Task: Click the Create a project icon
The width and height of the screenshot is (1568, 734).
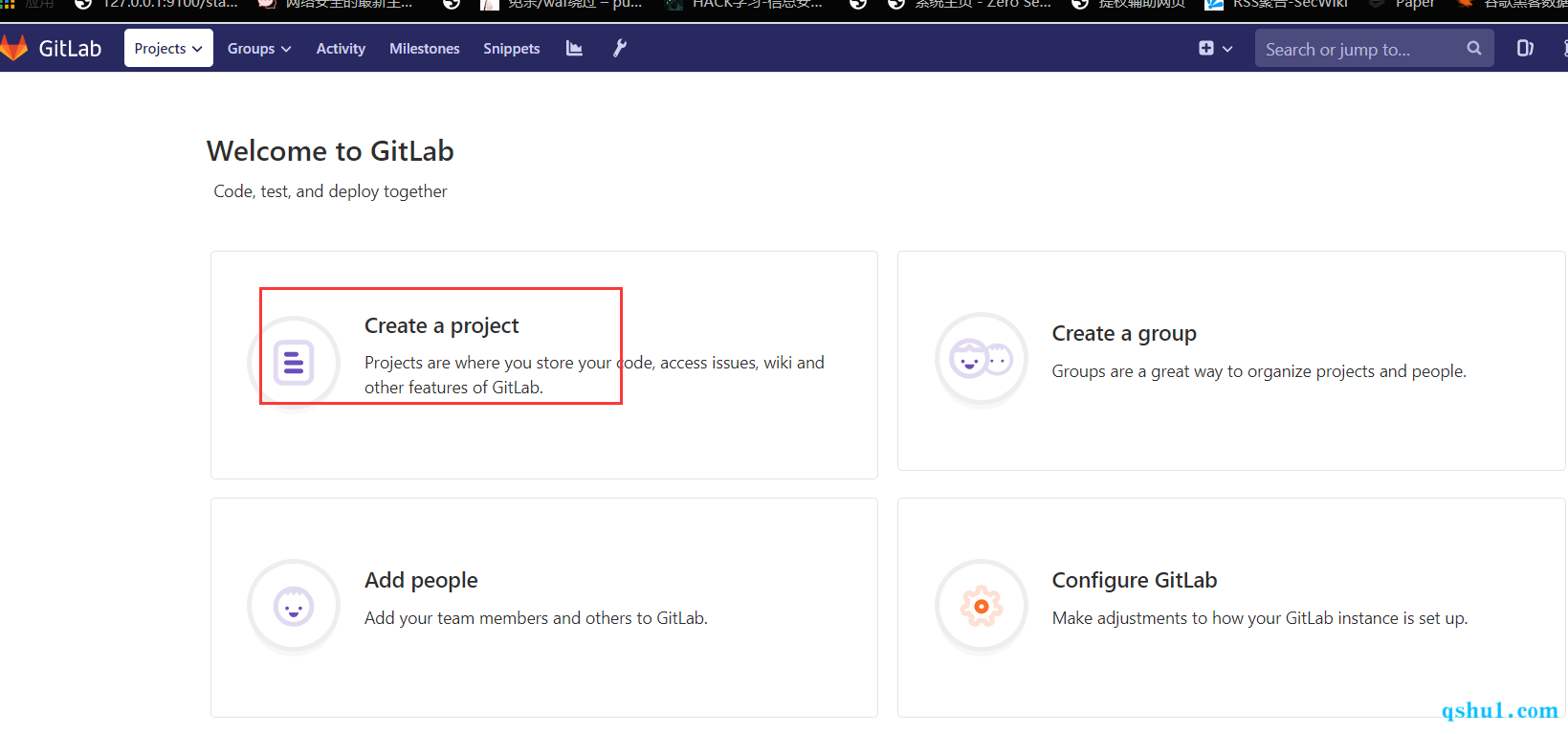Action: [x=294, y=363]
